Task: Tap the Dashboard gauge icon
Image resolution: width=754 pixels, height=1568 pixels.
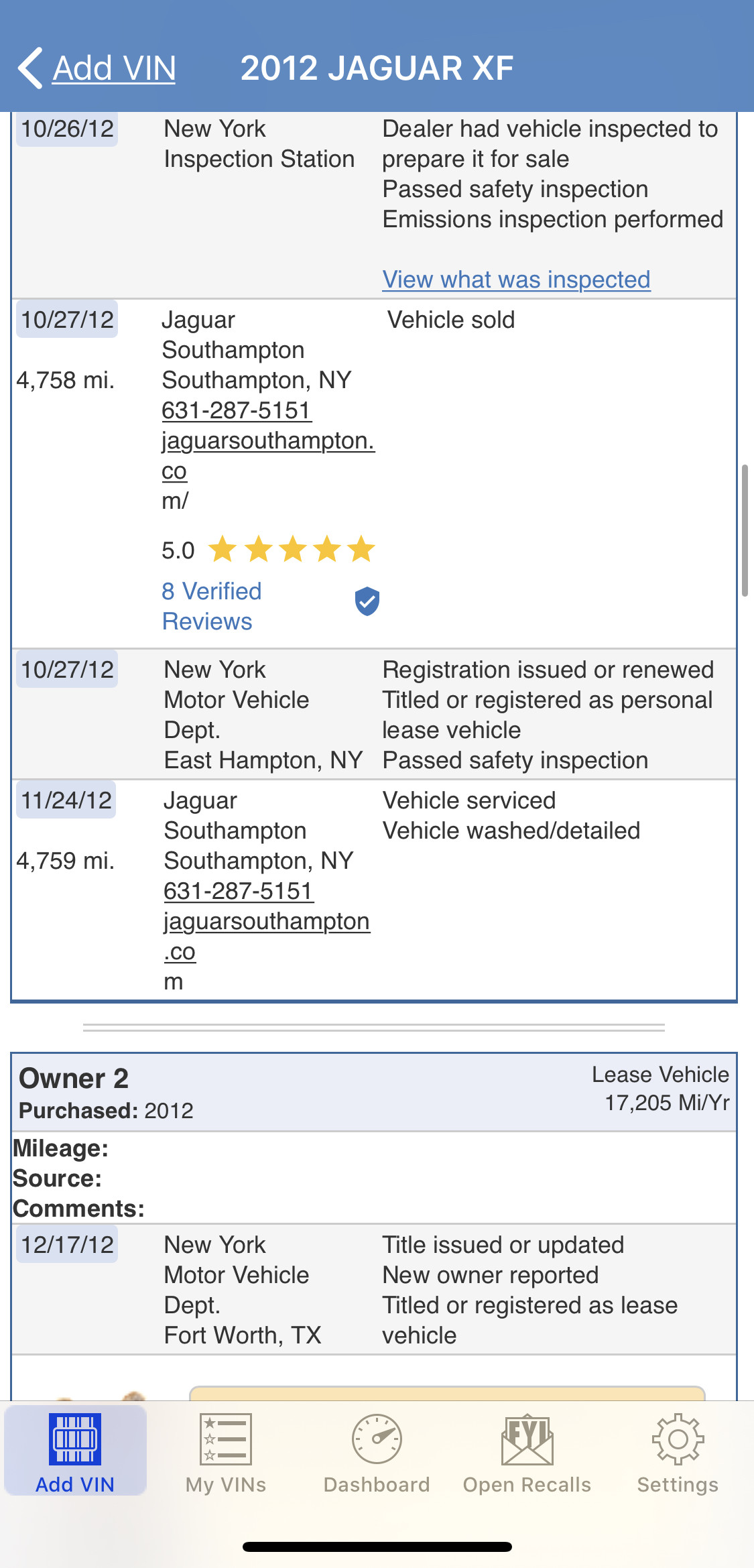Action: point(377,1439)
